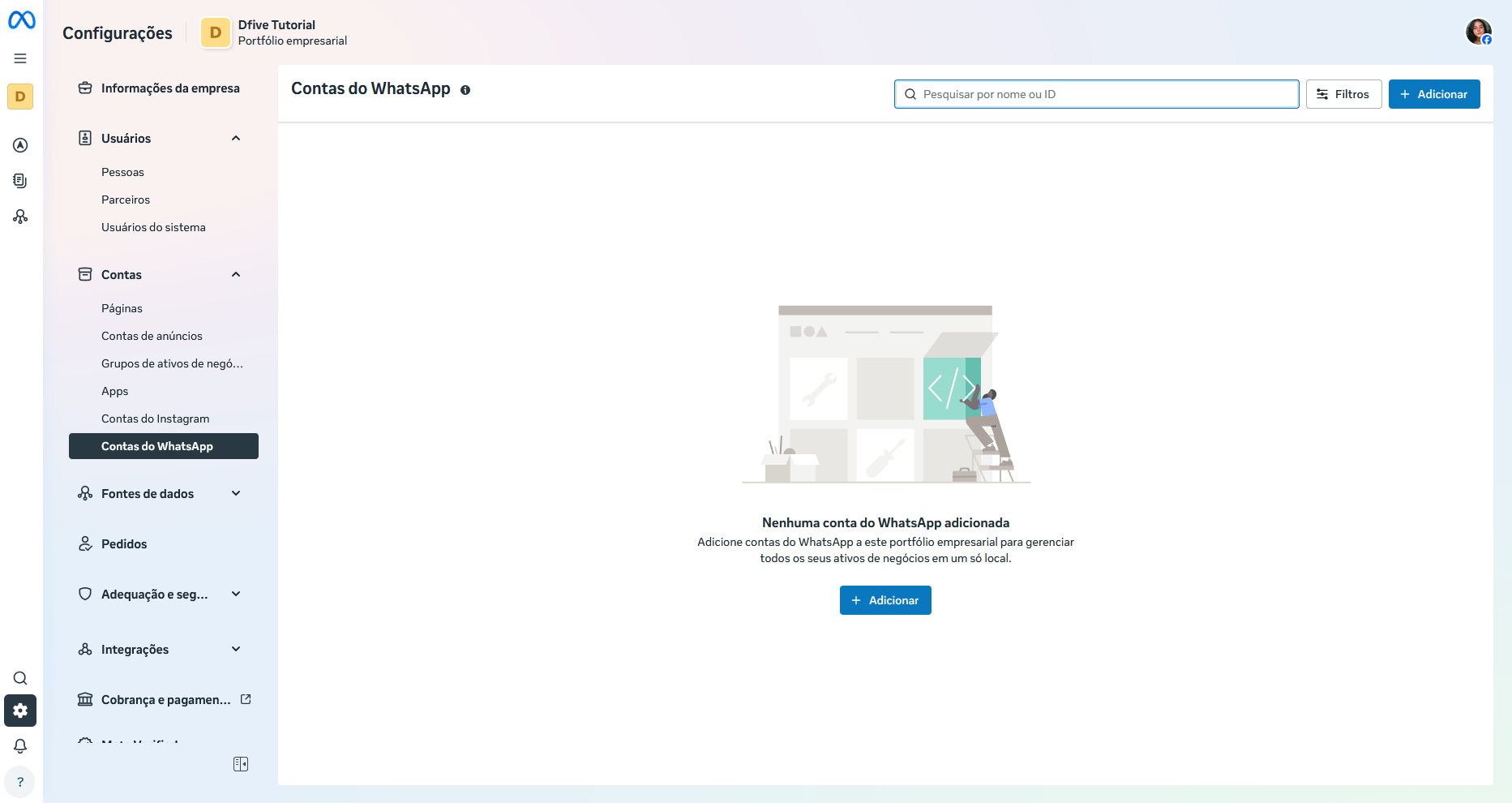Screen dimensions: 1512x803
Task: Go to Contas de anúncios
Action: pos(152,336)
